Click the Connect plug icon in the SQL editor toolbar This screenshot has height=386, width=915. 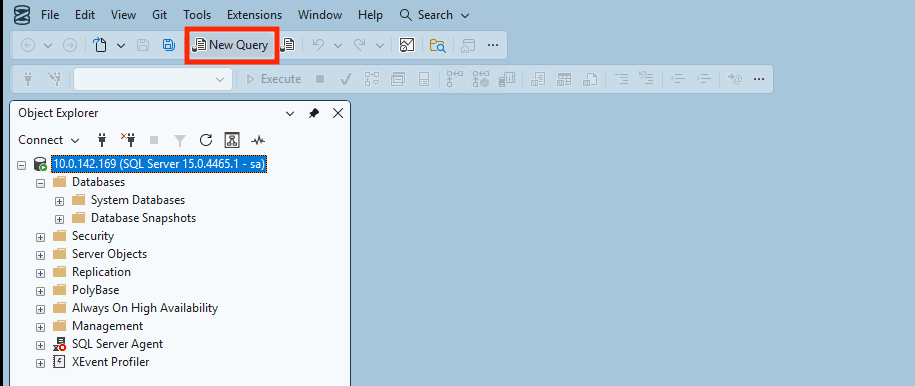[28, 79]
